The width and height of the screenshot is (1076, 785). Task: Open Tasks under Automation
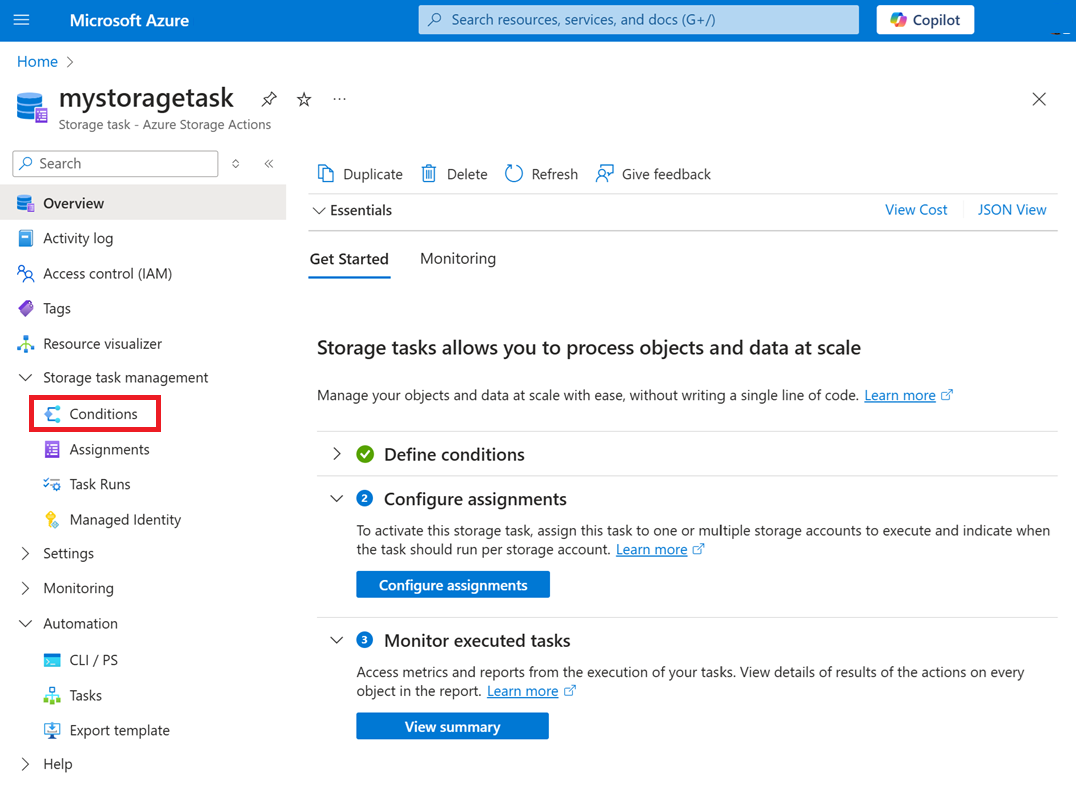click(x=85, y=696)
